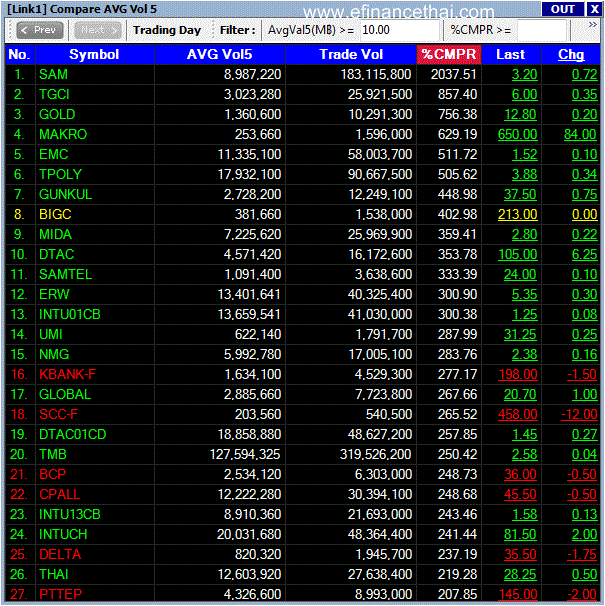Close the Compare AVG Vol 5 window
Screen dimensions: 605x606
tap(594, 9)
